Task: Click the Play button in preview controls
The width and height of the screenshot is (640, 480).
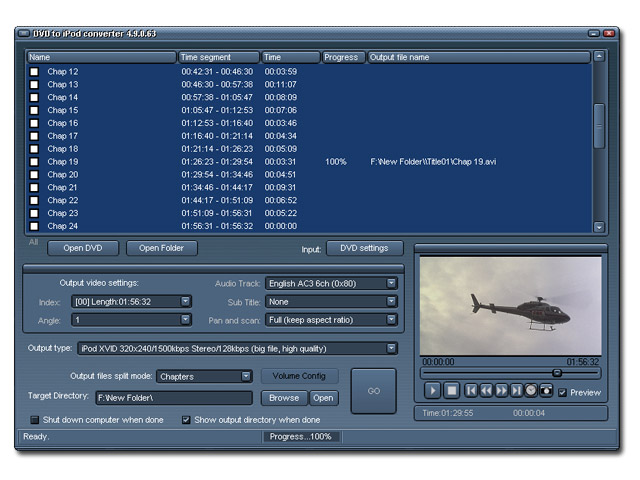Action: click(433, 391)
